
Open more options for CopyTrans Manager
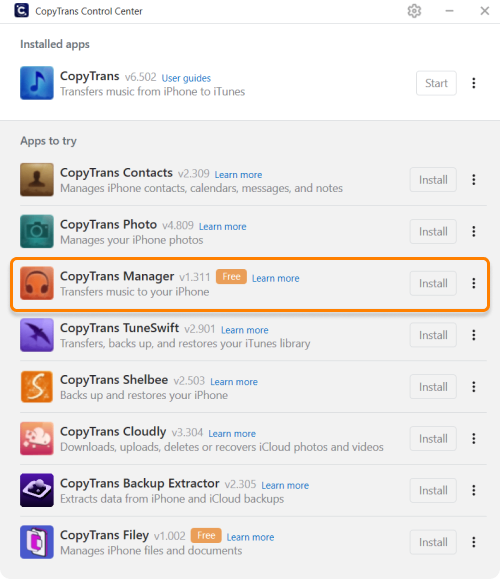(x=474, y=283)
